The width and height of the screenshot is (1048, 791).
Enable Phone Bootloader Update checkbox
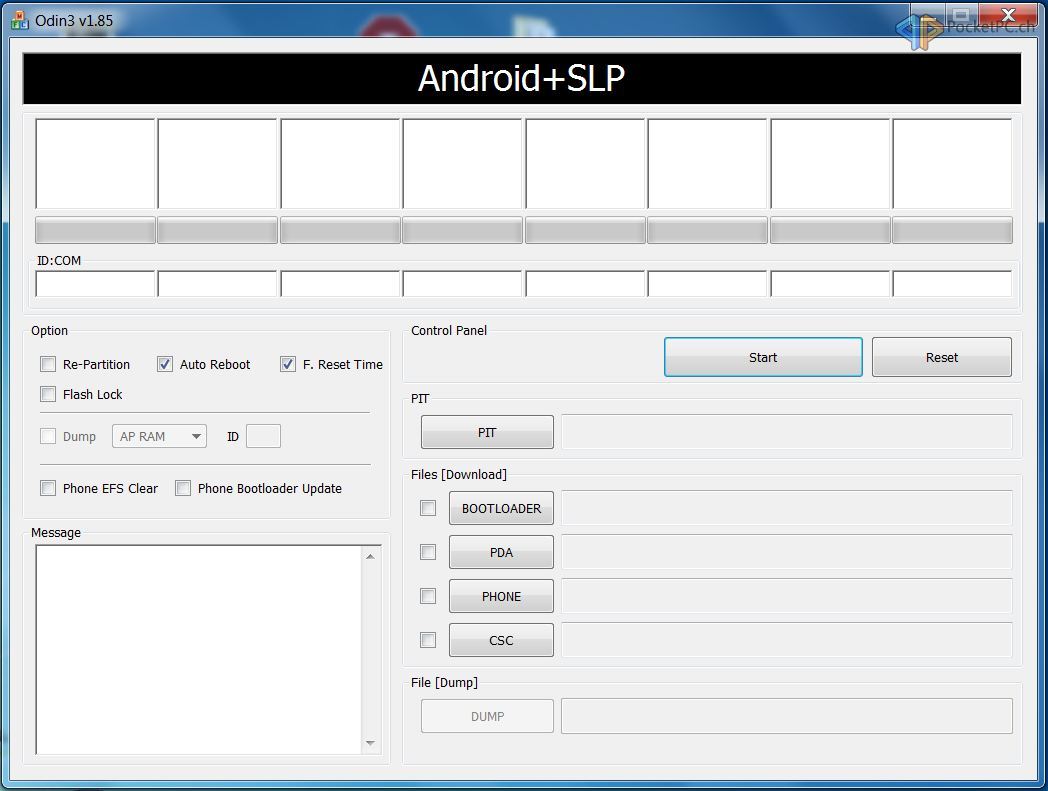pyautogui.click(x=182, y=488)
